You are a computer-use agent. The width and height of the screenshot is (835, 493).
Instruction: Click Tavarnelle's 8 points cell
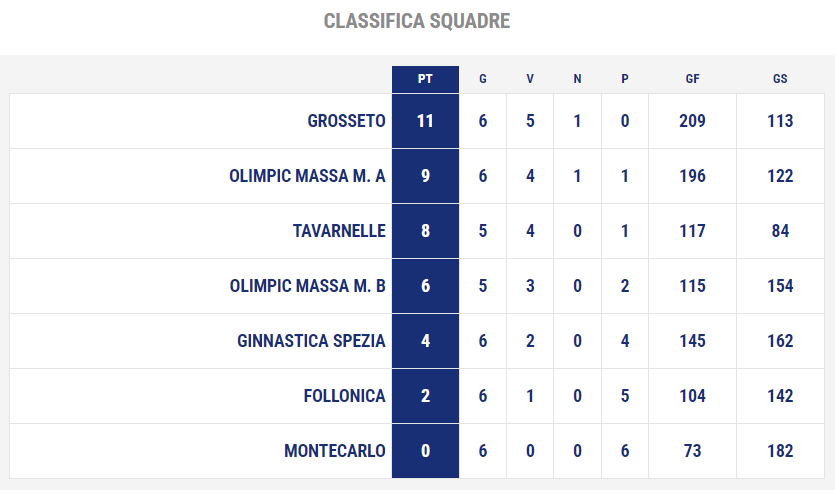tap(425, 231)
